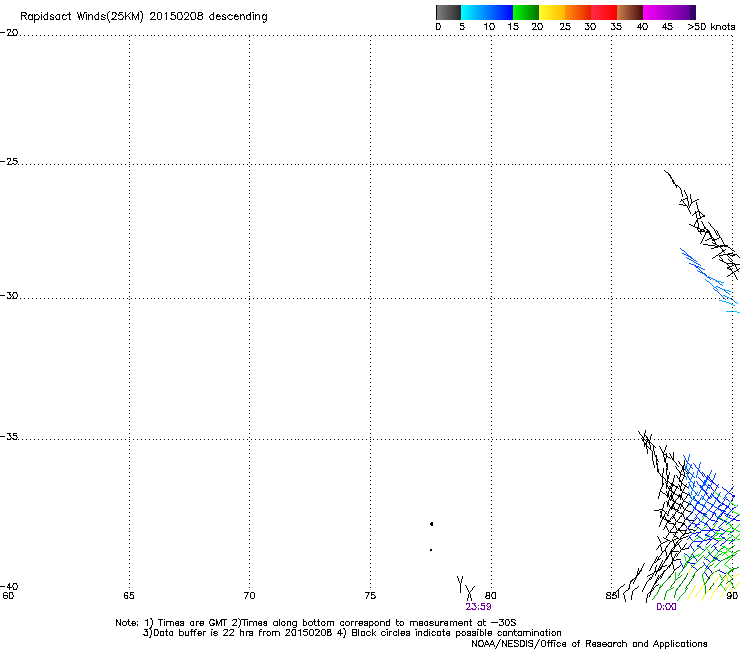Click the purple '23:59' swath time label

[478, 607]
